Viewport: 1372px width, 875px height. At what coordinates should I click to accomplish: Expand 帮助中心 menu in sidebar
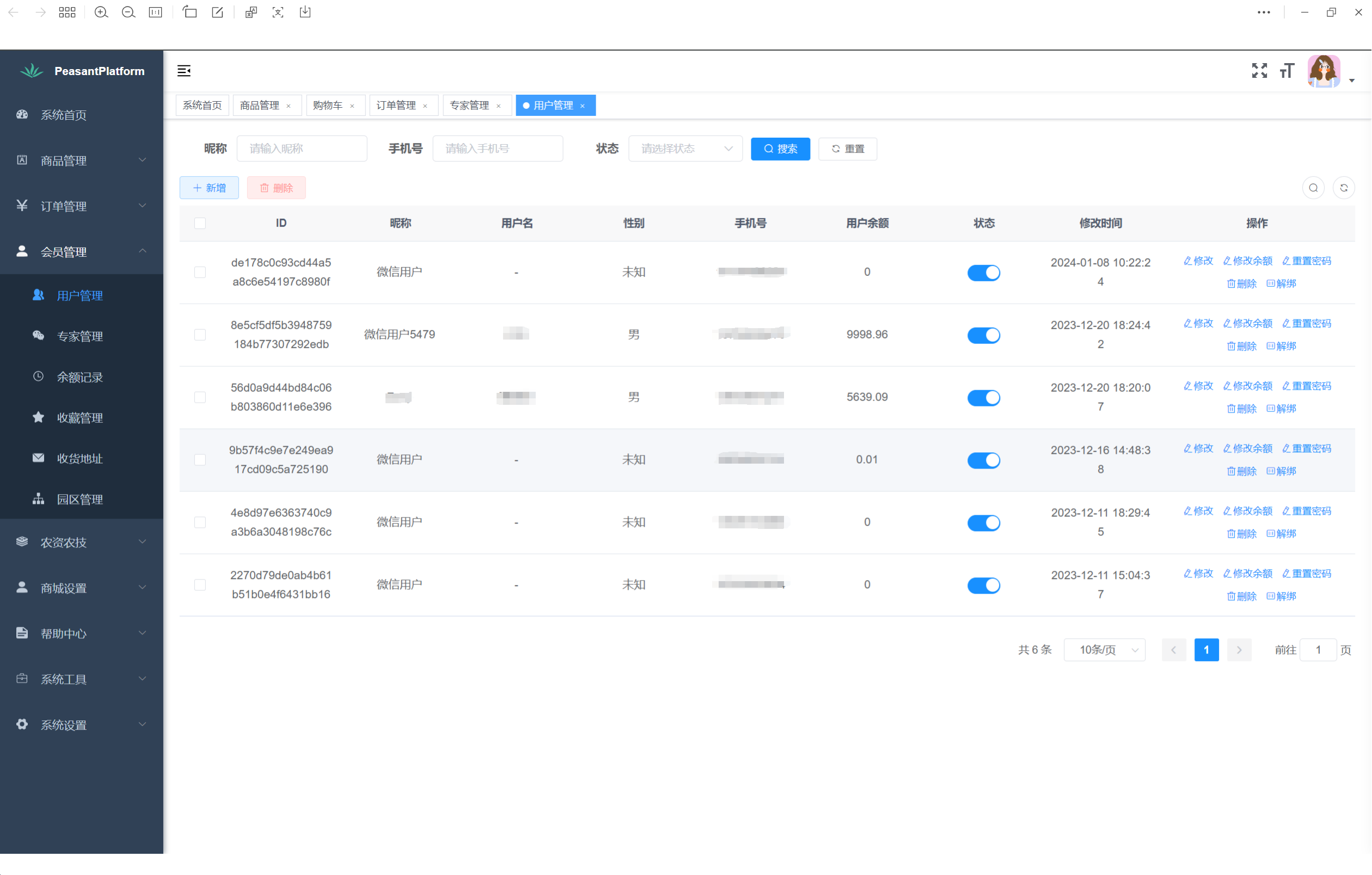pyautogui.click(x=82, y=633)
